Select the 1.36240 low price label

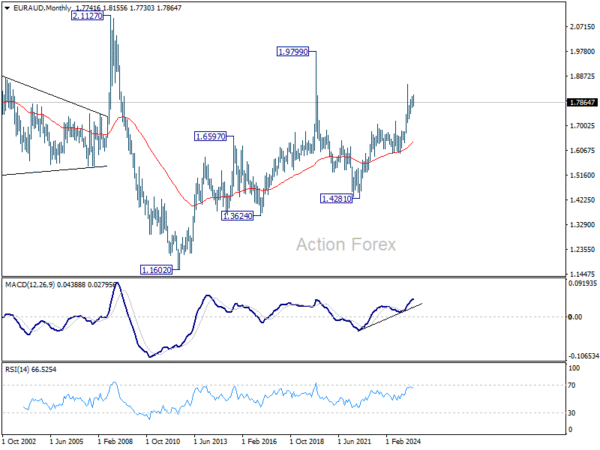point(237,216)
